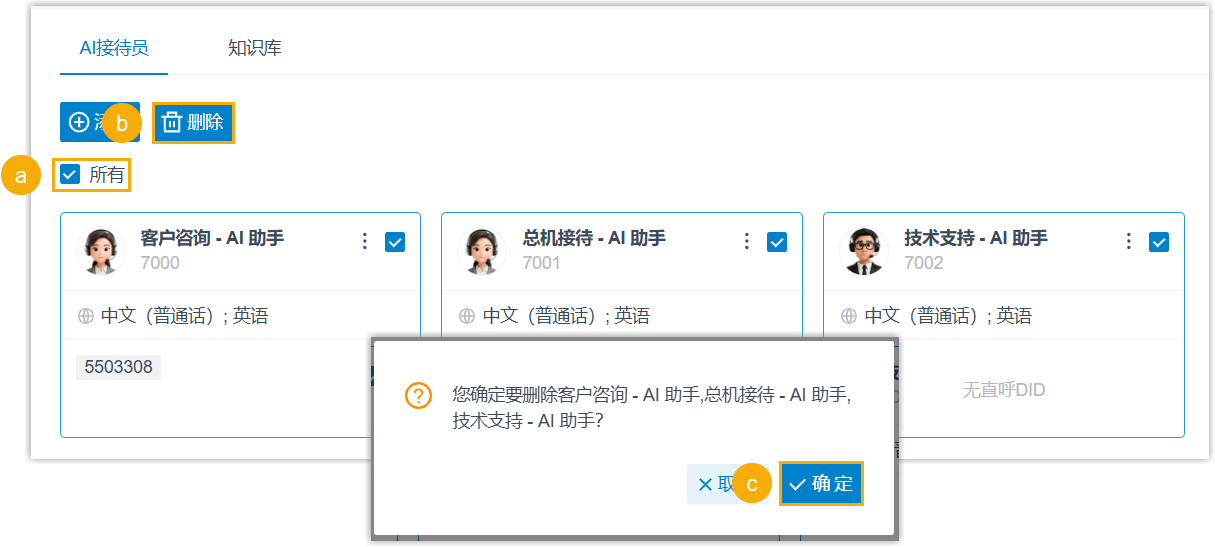Screen dimensions: 1215x547
Task: Click globe language icon on 客户咨询 card
Action: click(x=86, y=316)
